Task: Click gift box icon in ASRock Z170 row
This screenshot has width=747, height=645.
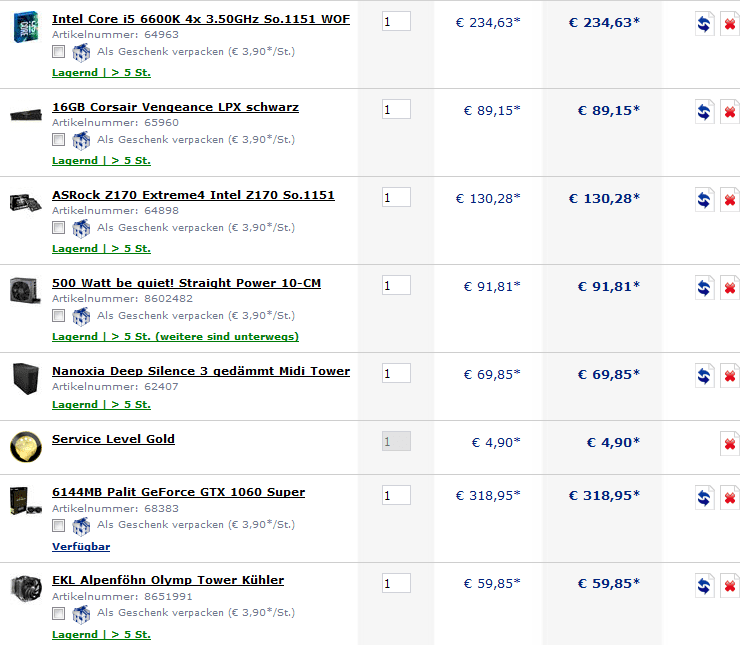Action: pos(81,228)
